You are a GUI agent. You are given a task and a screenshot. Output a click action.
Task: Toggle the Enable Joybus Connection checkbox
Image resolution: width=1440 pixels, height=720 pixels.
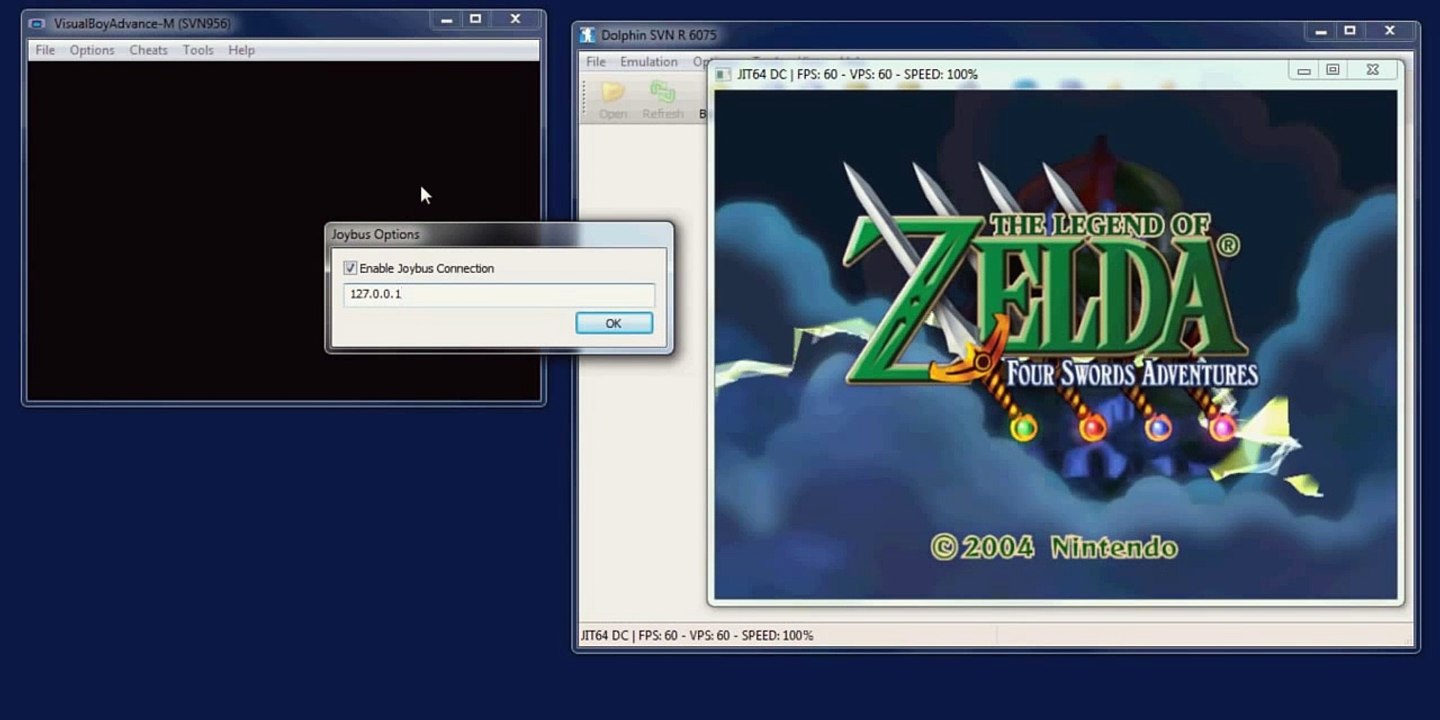[x=350, y=268]
